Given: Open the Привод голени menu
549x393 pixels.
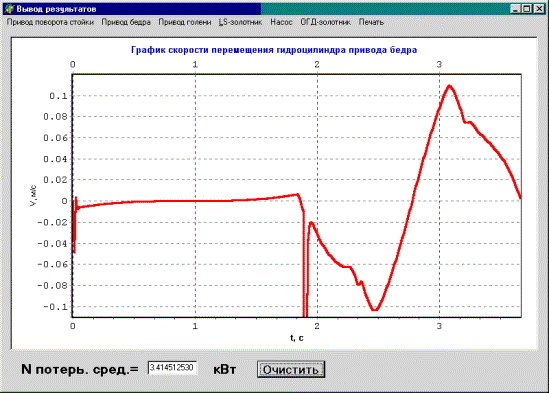Looking at the screenshot, I should [x=185, y=22].
